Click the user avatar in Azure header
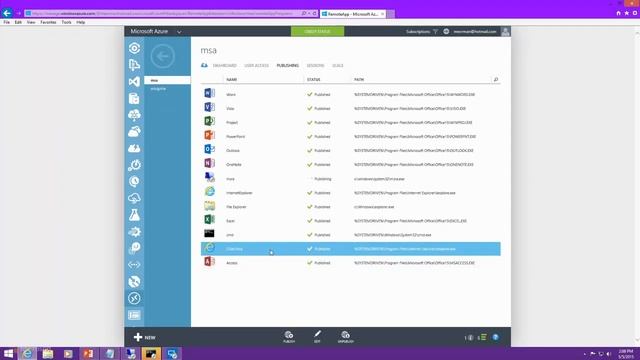The width and height of the screenshot is (640, 360). point(505,31)
